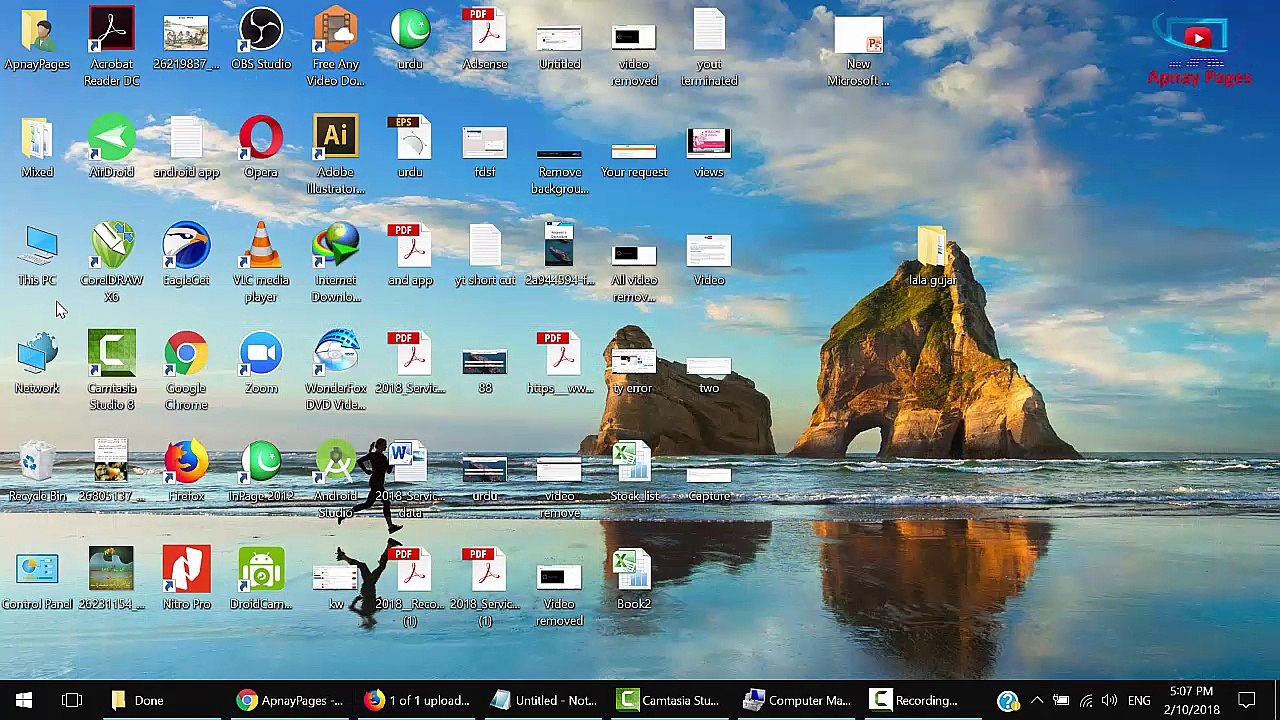The image size is (1280, 720).
Task: Select the Adobe Illustrator shortcut icon
Action: tap(336, 140)
